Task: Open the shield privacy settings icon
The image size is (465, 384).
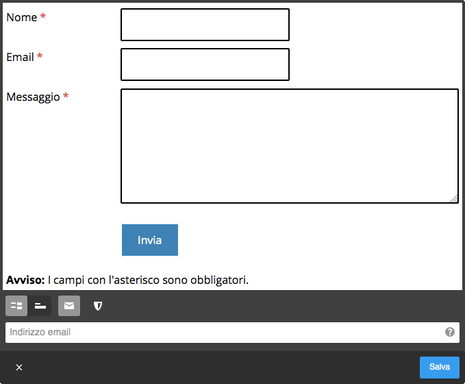Action: [98, 306]
